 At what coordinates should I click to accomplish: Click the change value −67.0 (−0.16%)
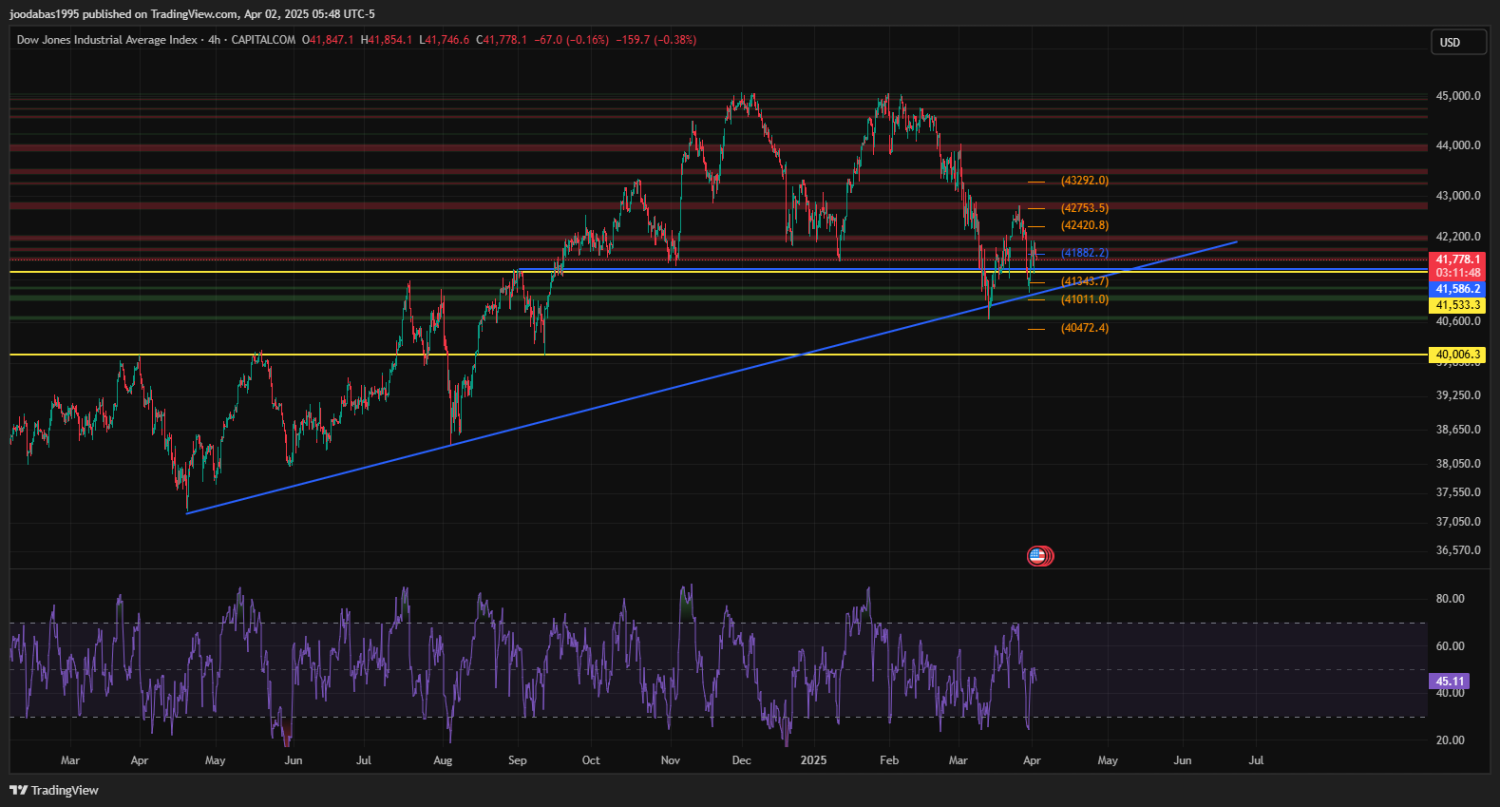point(572,40)
